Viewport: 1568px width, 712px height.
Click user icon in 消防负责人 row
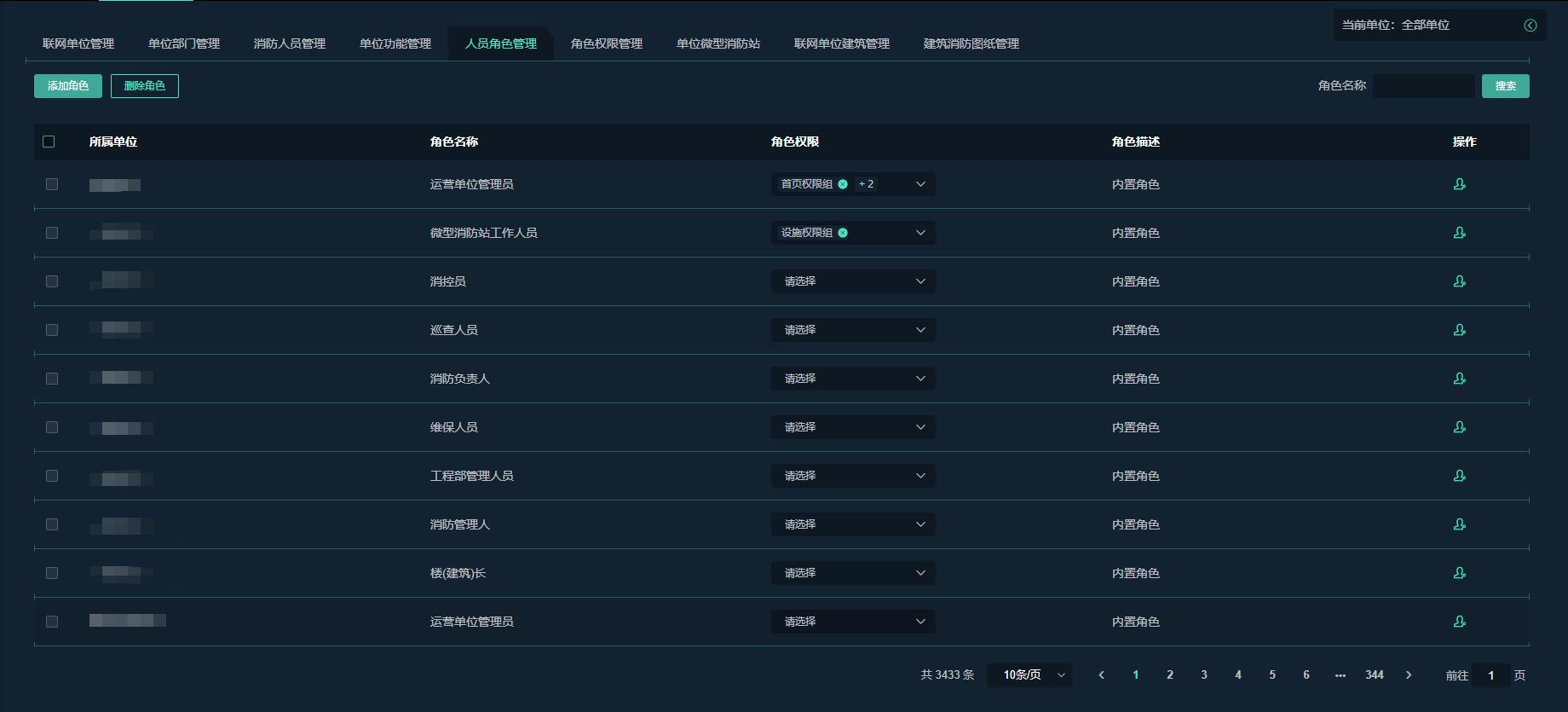point(1459,379)
